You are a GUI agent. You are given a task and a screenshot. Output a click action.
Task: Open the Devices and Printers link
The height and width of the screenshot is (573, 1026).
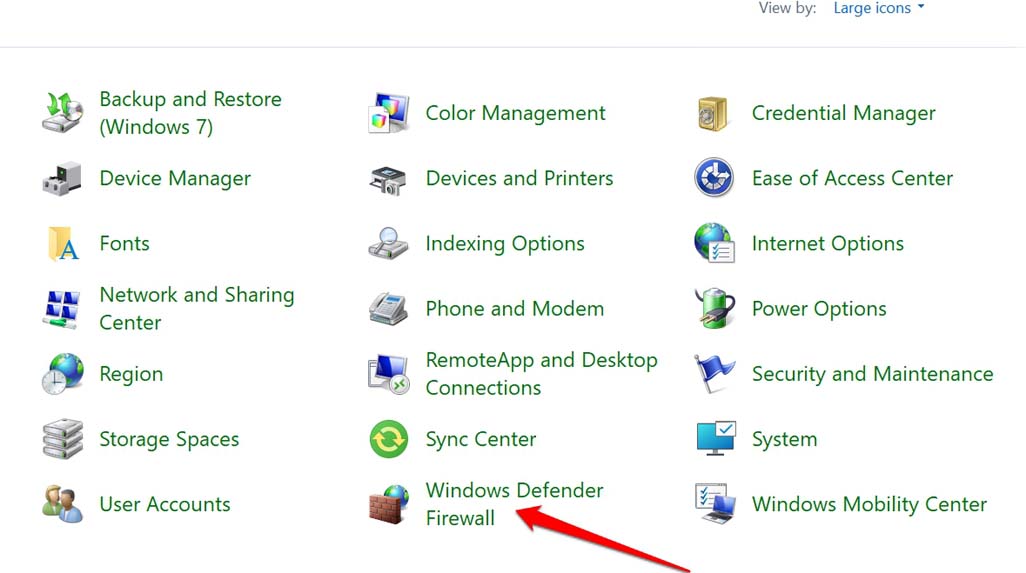point(519,179)
